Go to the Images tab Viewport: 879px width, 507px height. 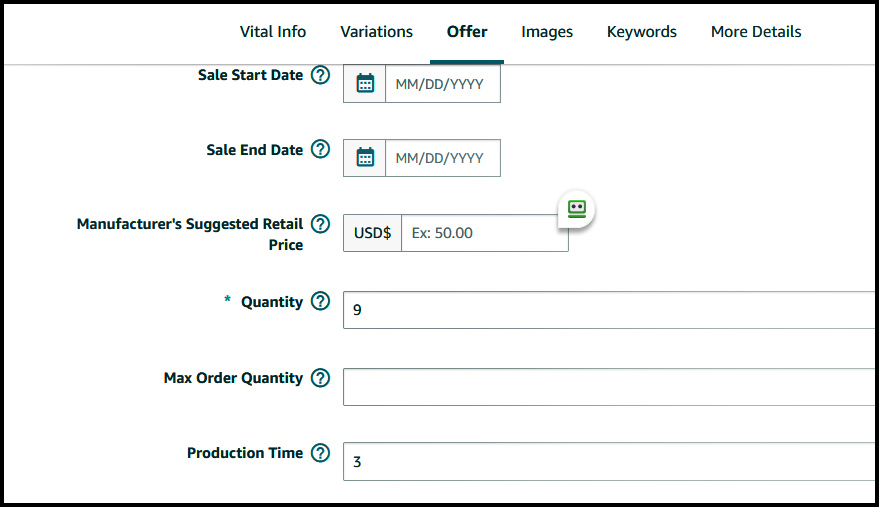[547, 32]
